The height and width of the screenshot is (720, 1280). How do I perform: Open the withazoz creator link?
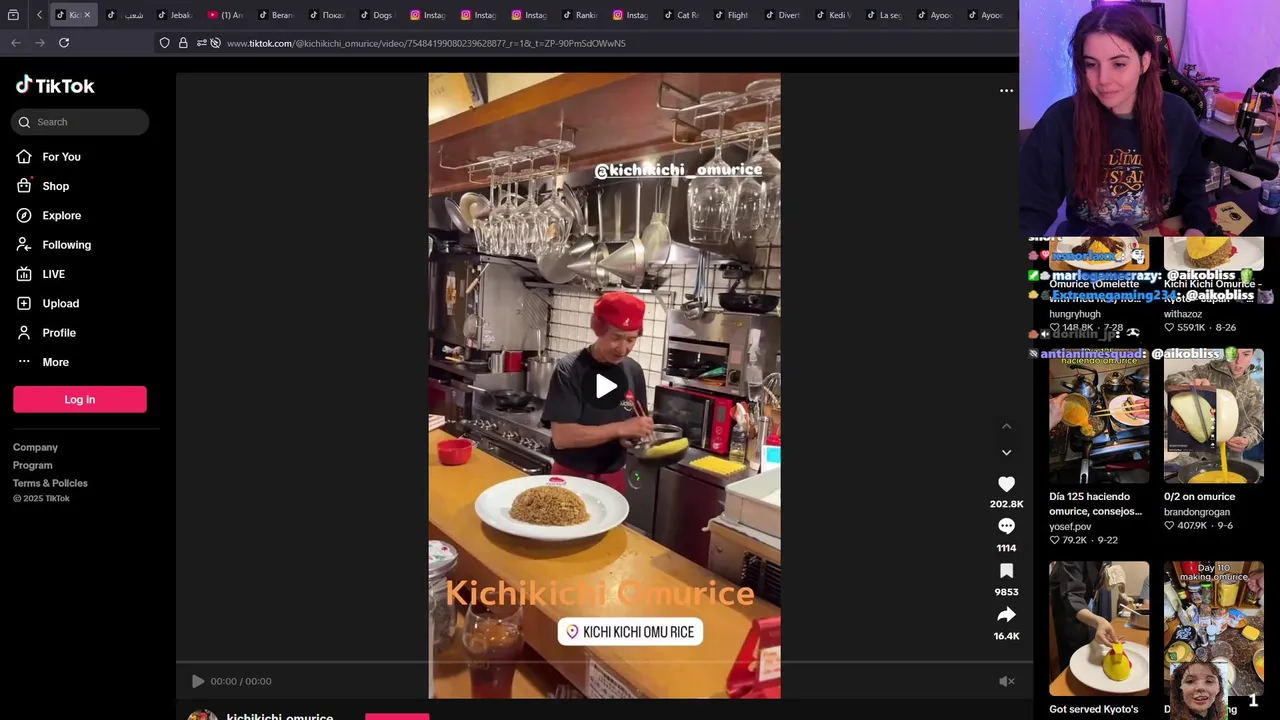pos(1183,314)
